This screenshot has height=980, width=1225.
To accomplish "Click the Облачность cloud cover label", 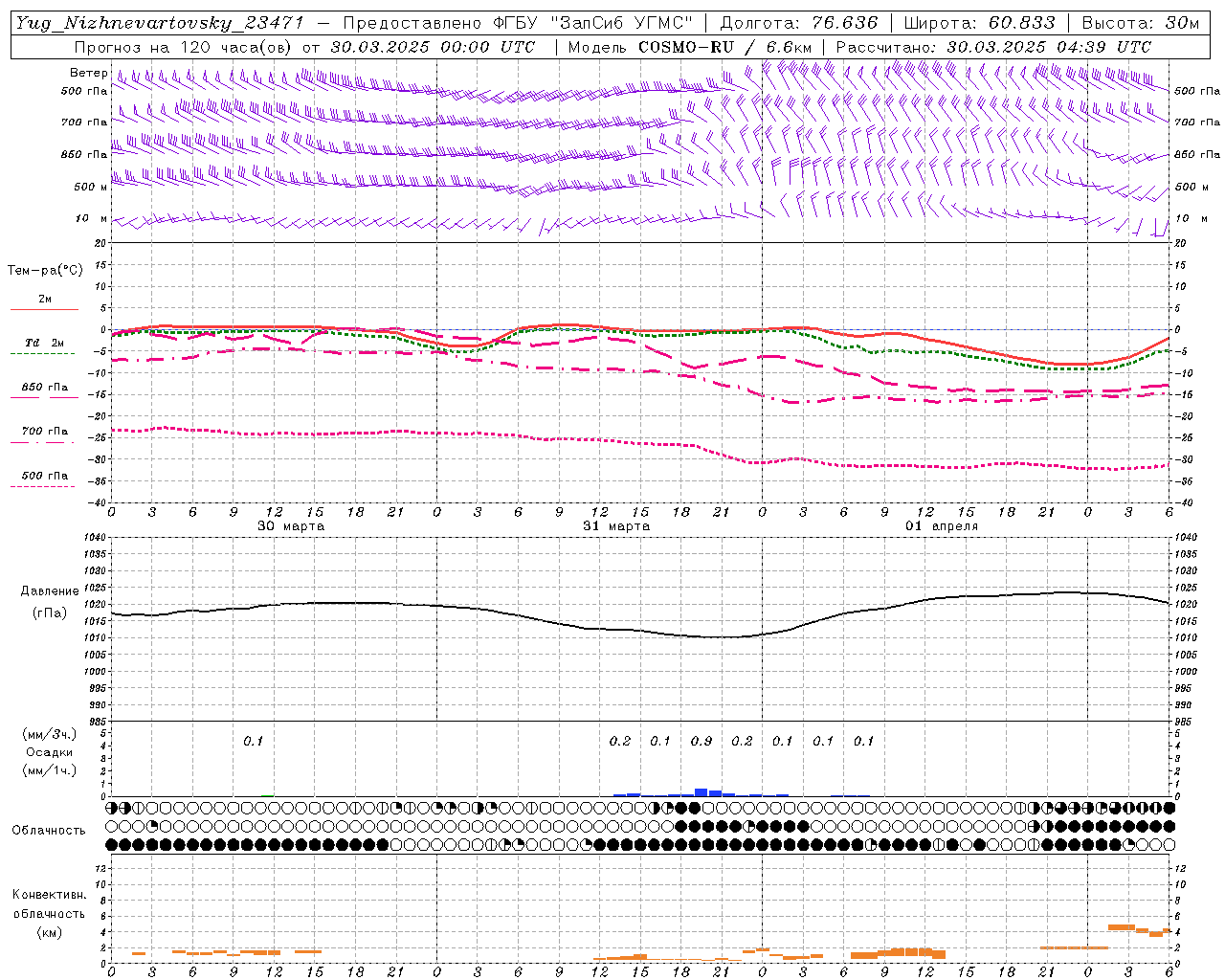I will point(49,831).
